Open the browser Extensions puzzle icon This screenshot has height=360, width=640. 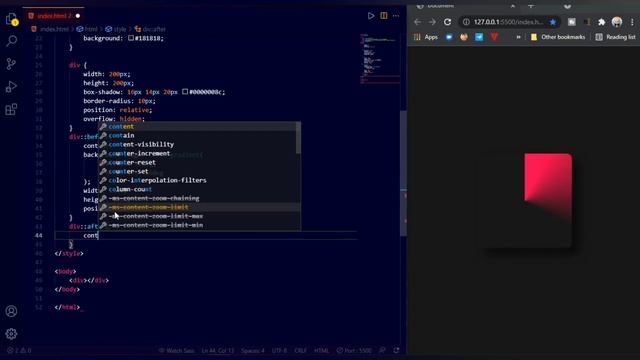coord(602,22)
